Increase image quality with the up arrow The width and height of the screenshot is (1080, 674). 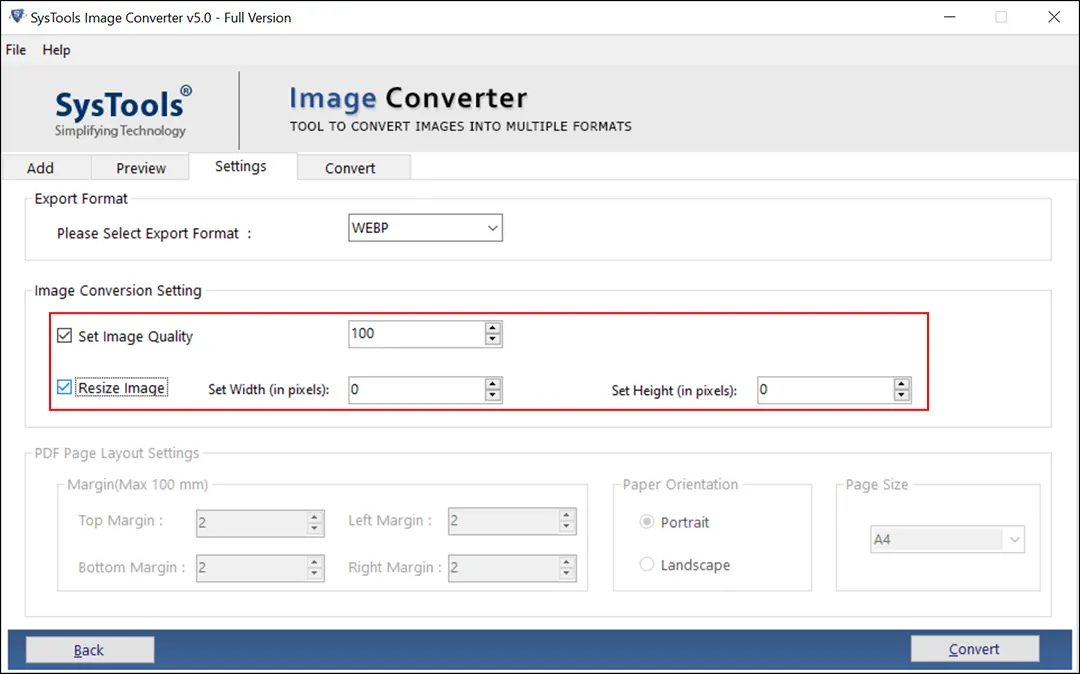point(492,328)
